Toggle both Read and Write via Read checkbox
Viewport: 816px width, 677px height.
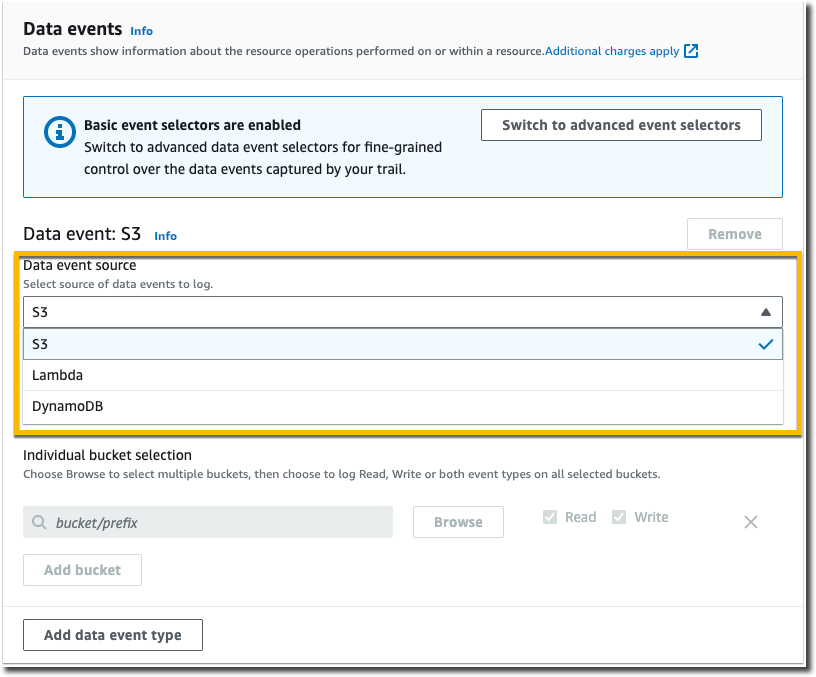[549, 516]
